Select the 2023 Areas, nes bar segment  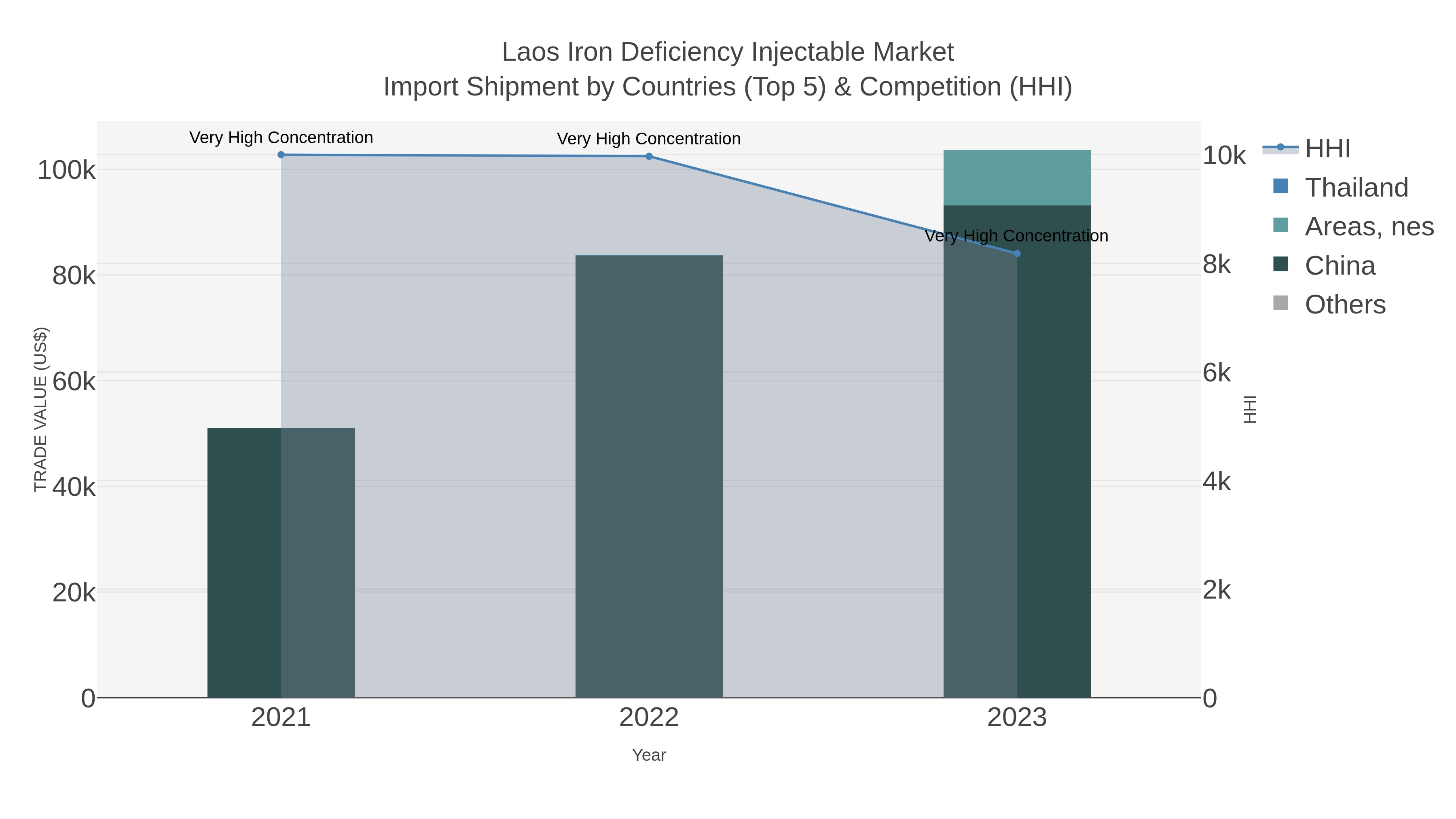coord(1017,178)
